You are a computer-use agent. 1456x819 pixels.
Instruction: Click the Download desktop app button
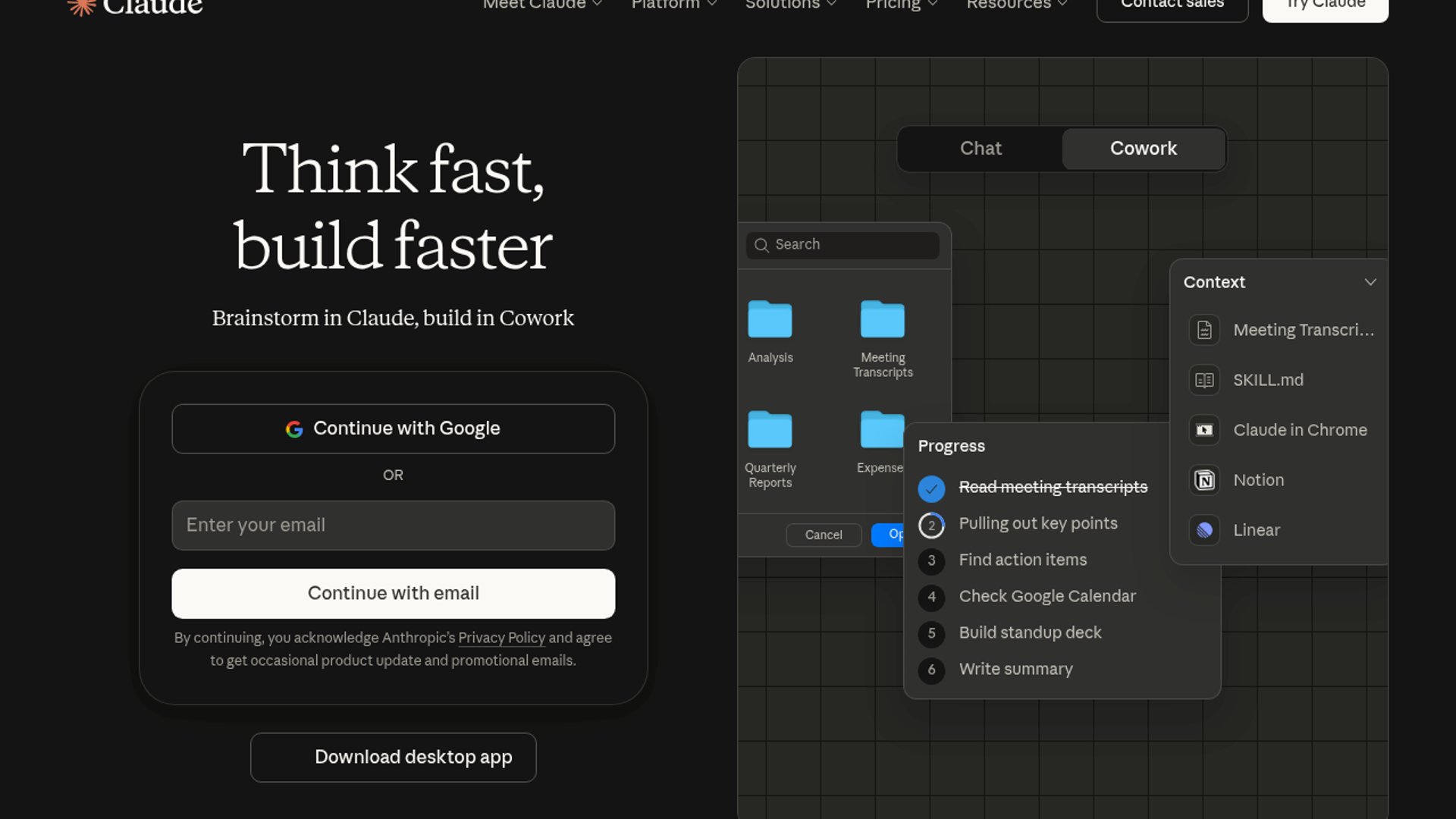(393, 757)
